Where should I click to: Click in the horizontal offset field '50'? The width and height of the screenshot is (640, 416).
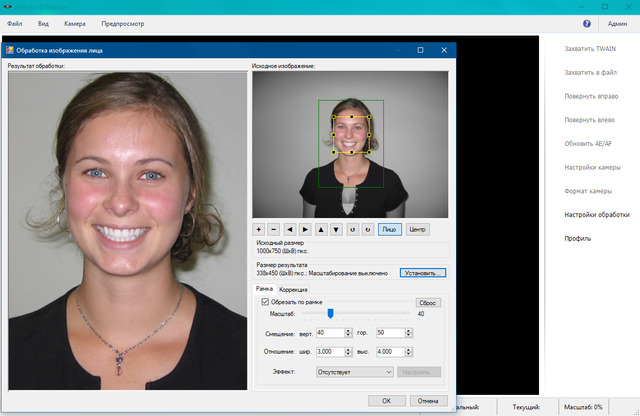tap(391, 333)
